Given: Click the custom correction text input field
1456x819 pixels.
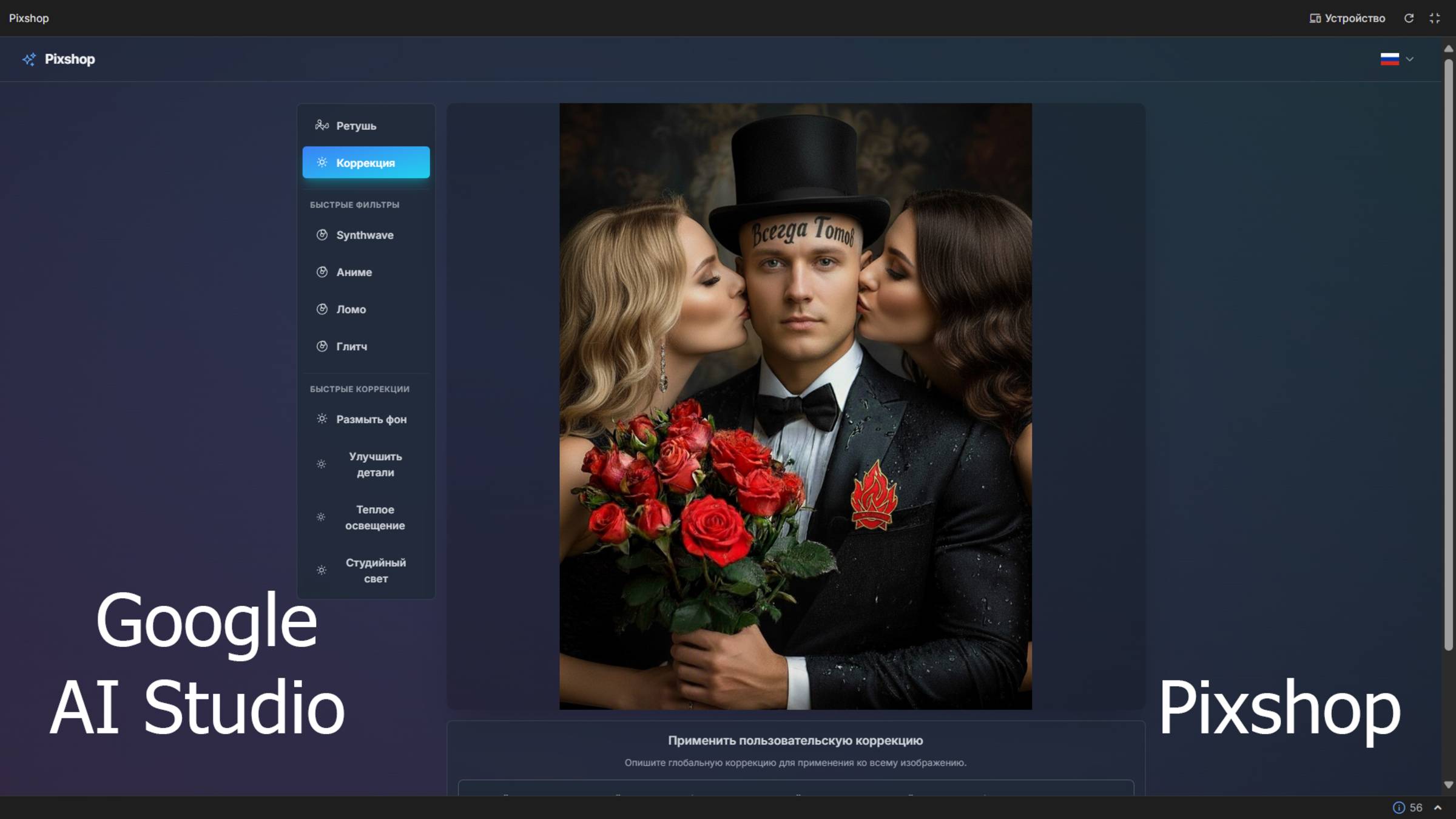Looking at the screenshot, I should [x=795, y=788].
